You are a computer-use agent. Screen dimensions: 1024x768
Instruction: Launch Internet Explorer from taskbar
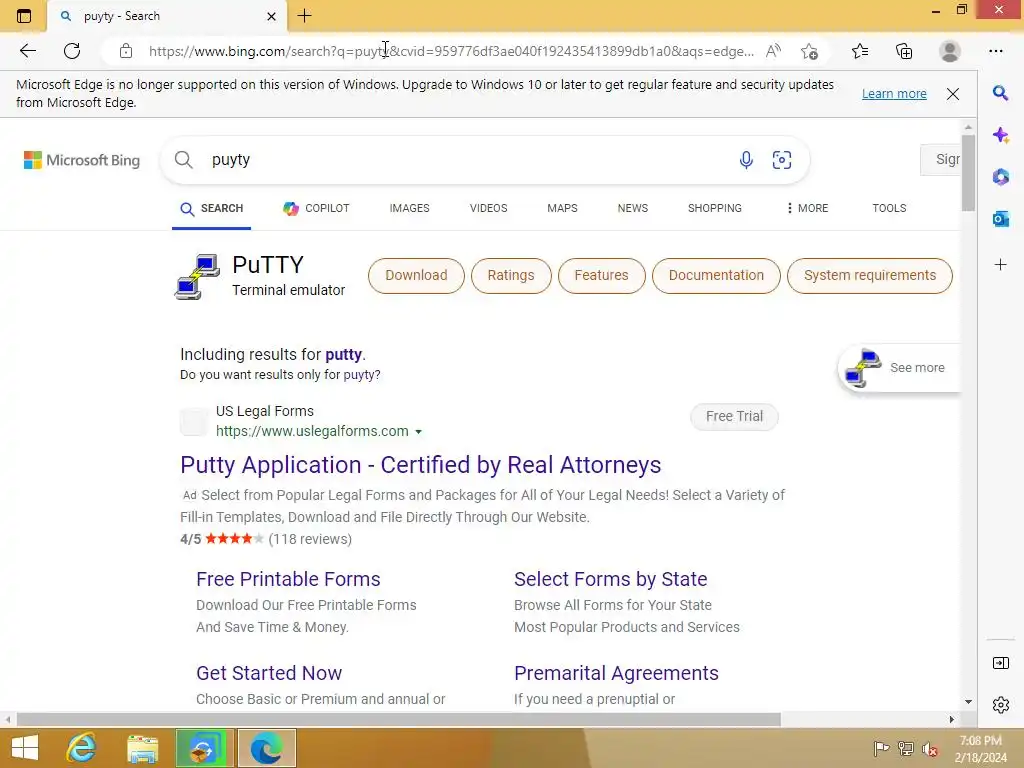pyautogui.click(x=82, y=748)
